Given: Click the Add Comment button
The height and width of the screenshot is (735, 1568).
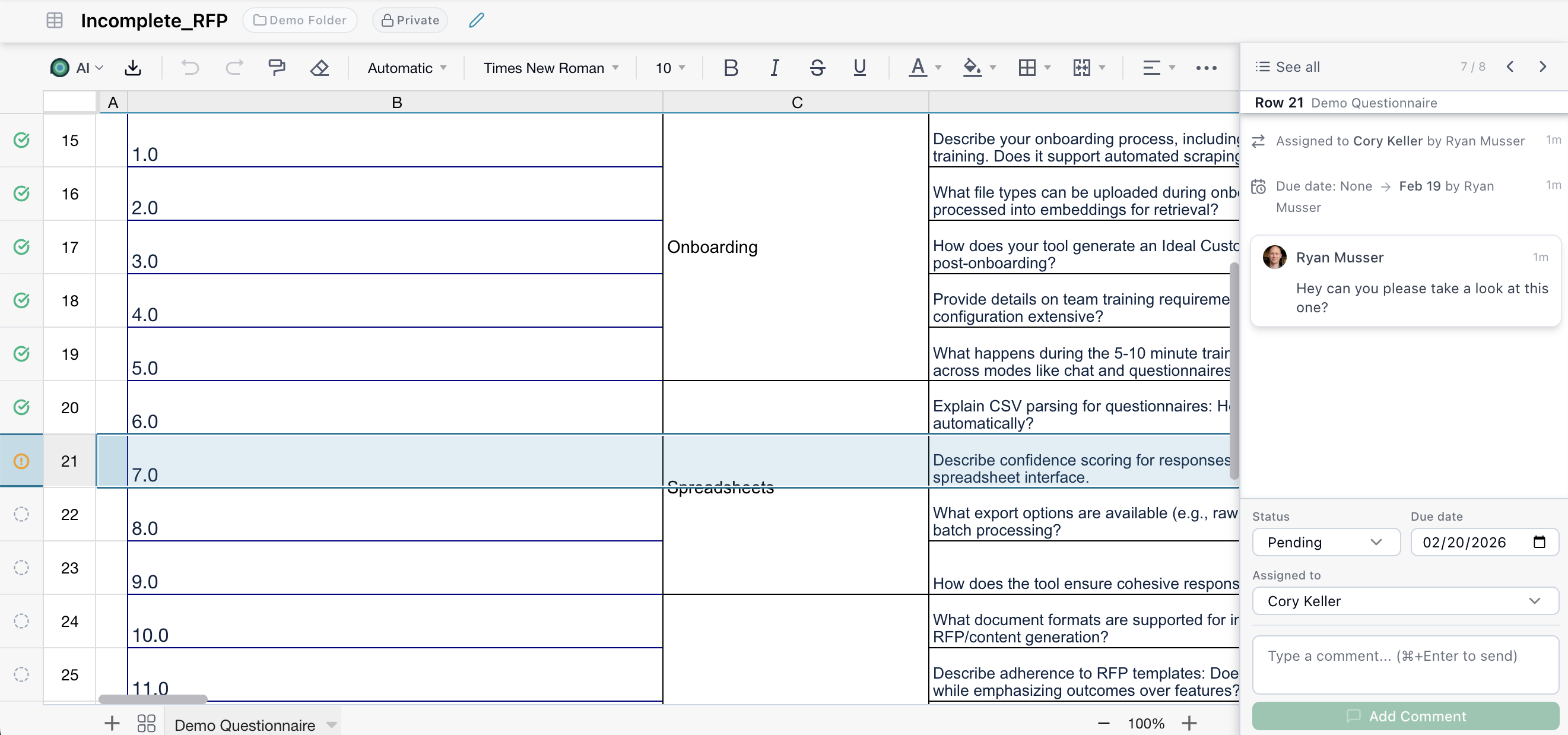Looking at the screenshot, I should pos(1404,716).
